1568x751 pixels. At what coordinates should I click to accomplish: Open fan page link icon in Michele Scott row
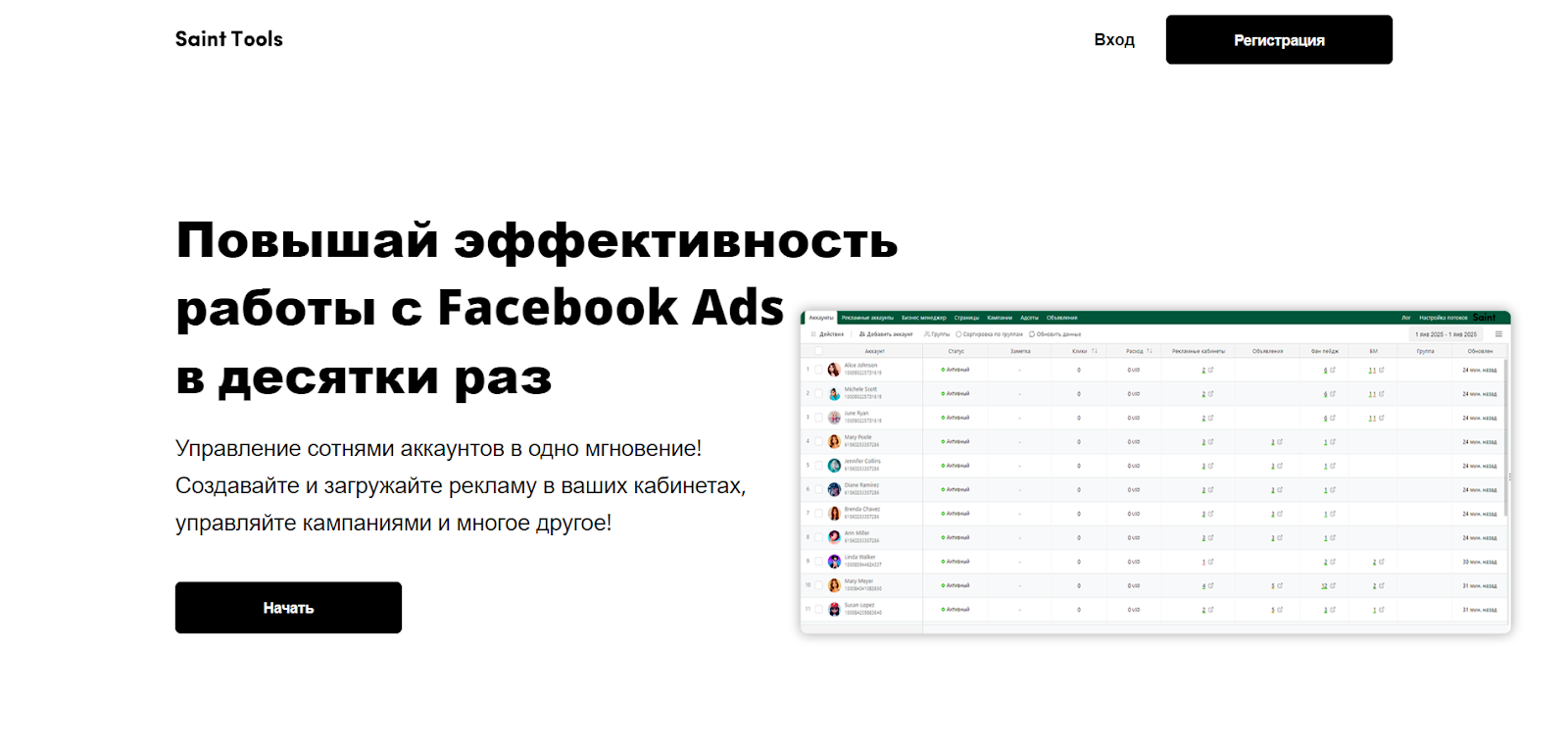point(1332,394)
